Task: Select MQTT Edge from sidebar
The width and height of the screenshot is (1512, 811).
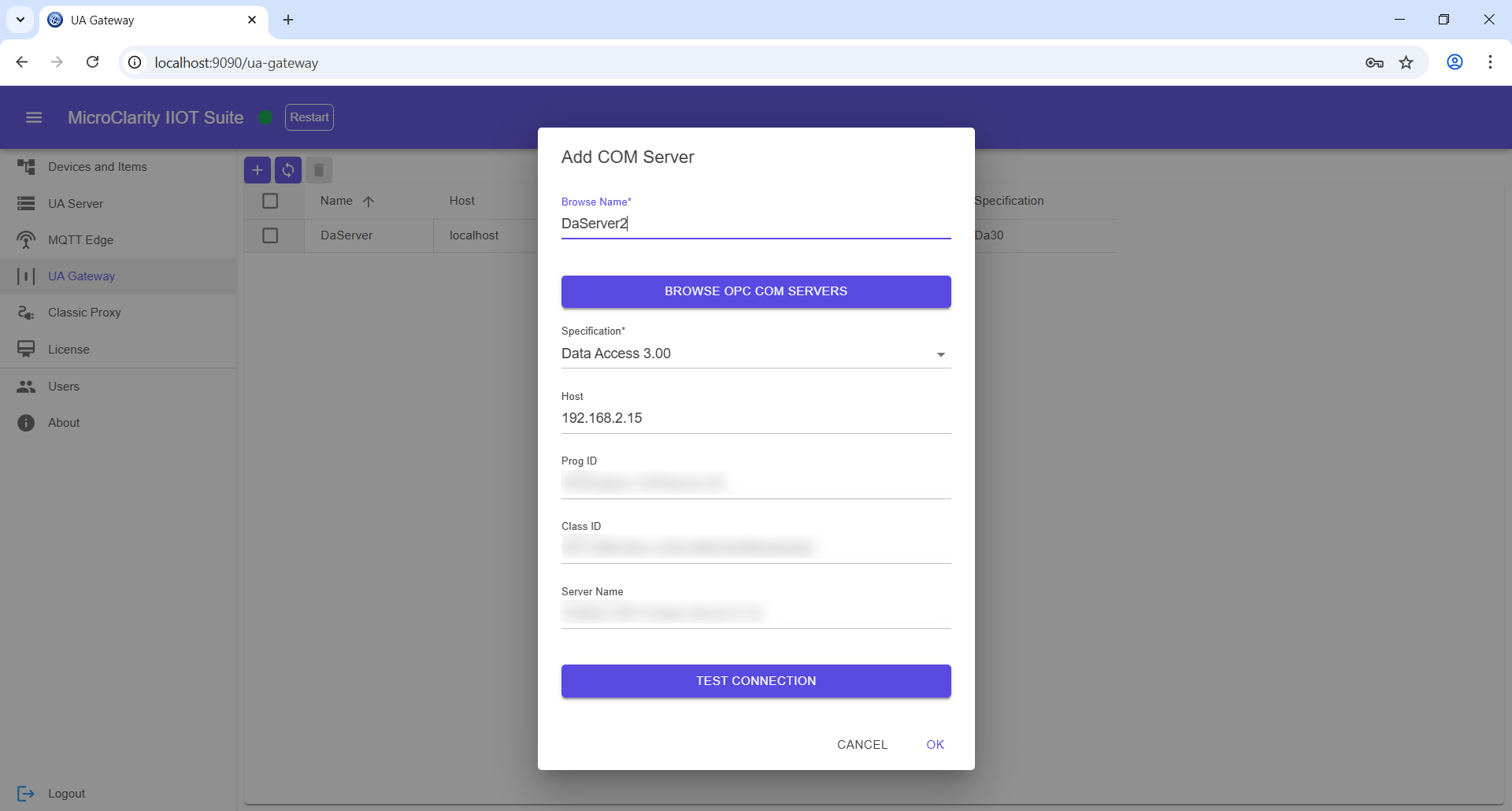Action: (80, 240)
